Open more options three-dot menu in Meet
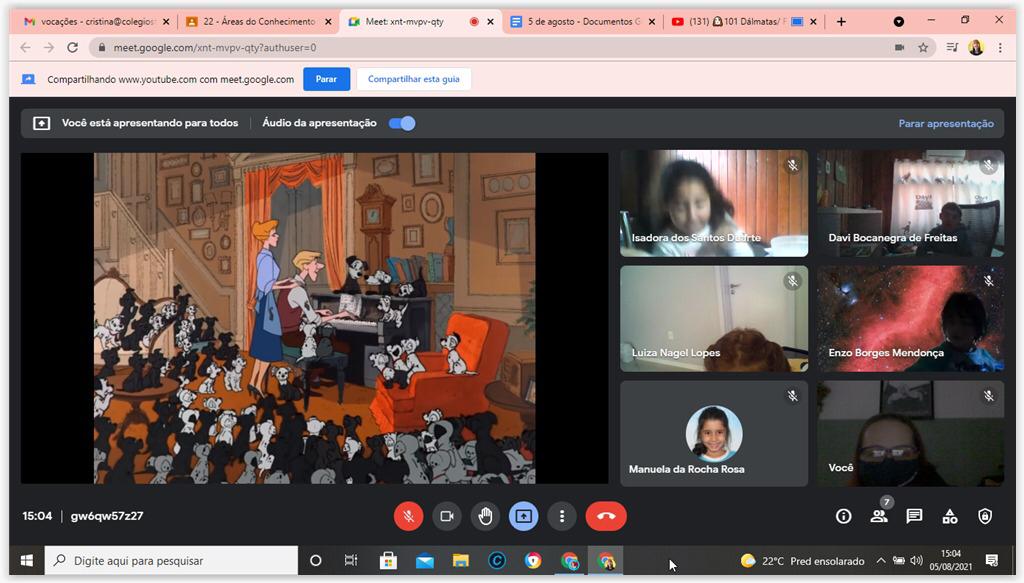The width and height of the screenshot is (1024, 583). point(562,516)
